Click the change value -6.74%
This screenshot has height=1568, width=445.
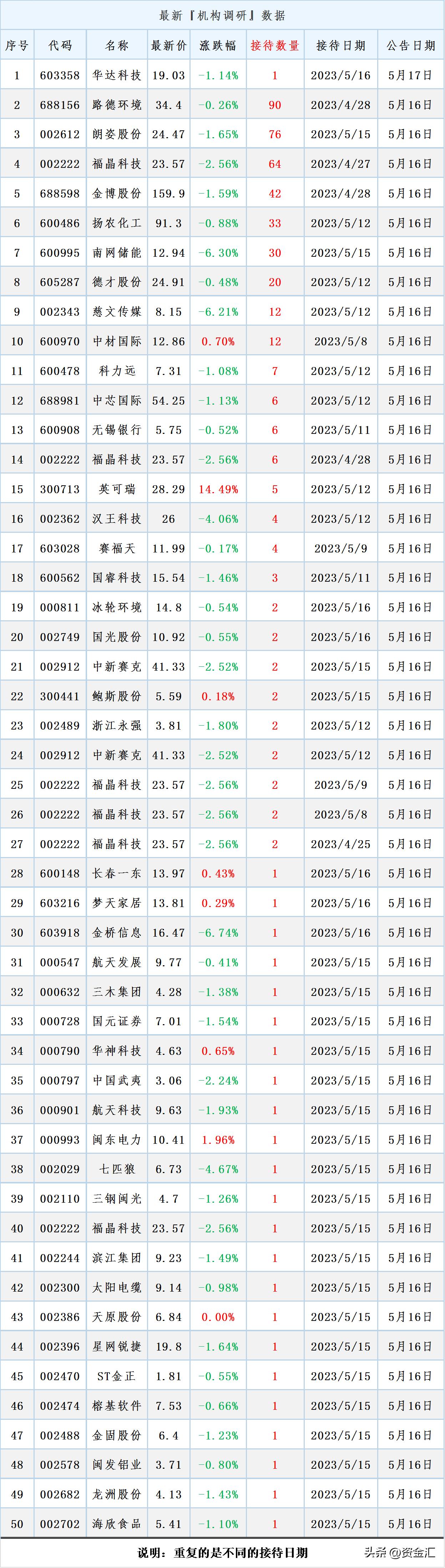tap(218, 932)
